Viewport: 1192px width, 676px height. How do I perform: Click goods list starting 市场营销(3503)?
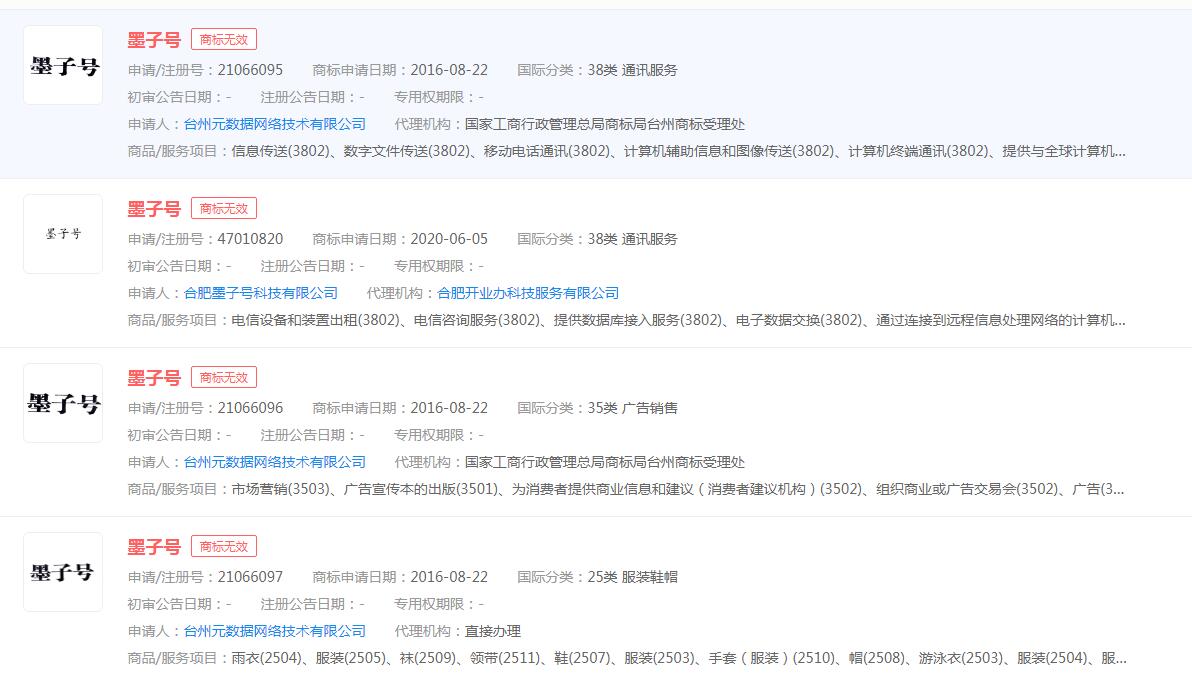678,489
